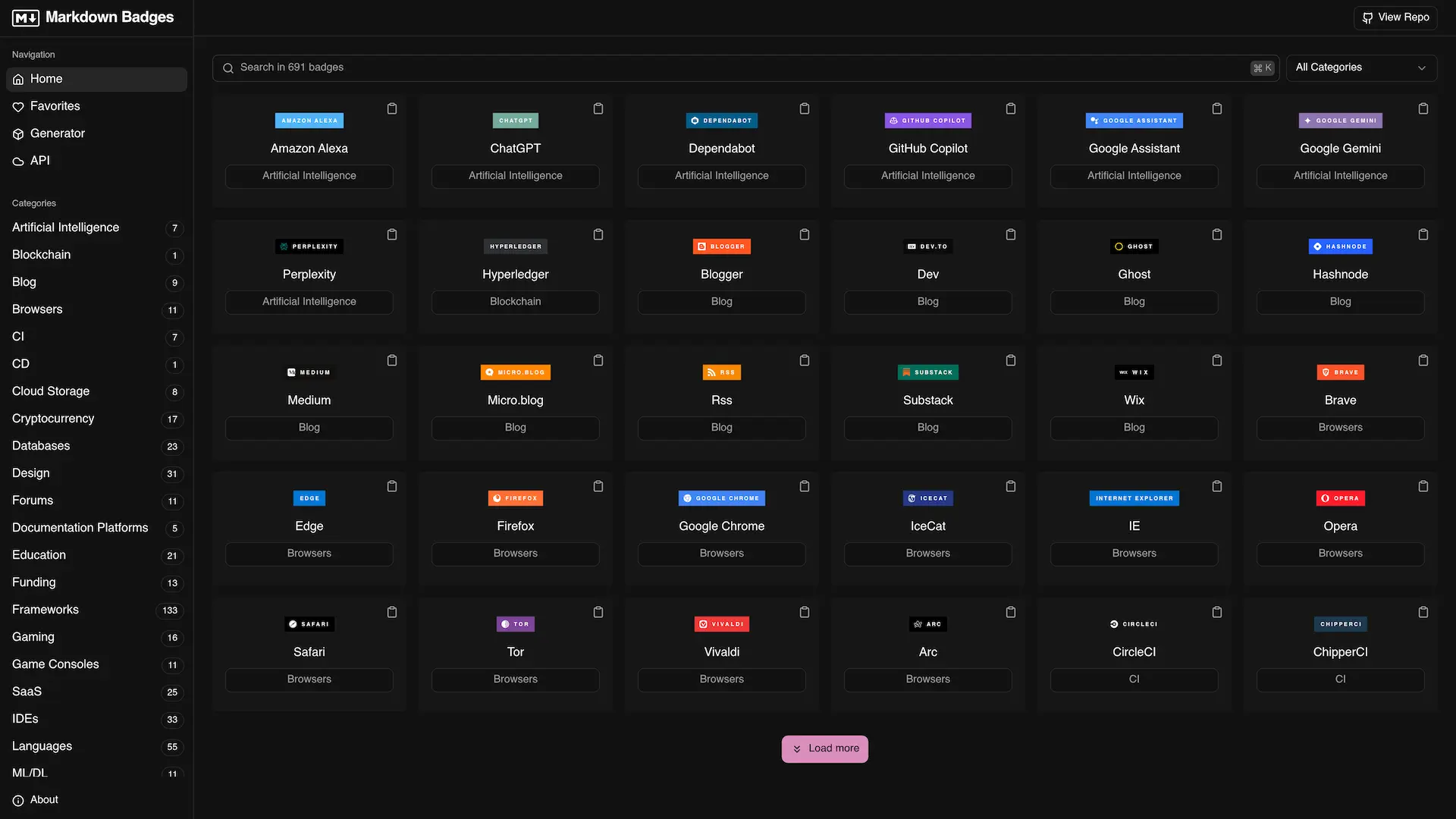Copy the Amazon Alexa badge markdown
The width and height of the screenshot is (1456, 819).
coord(392,108)
